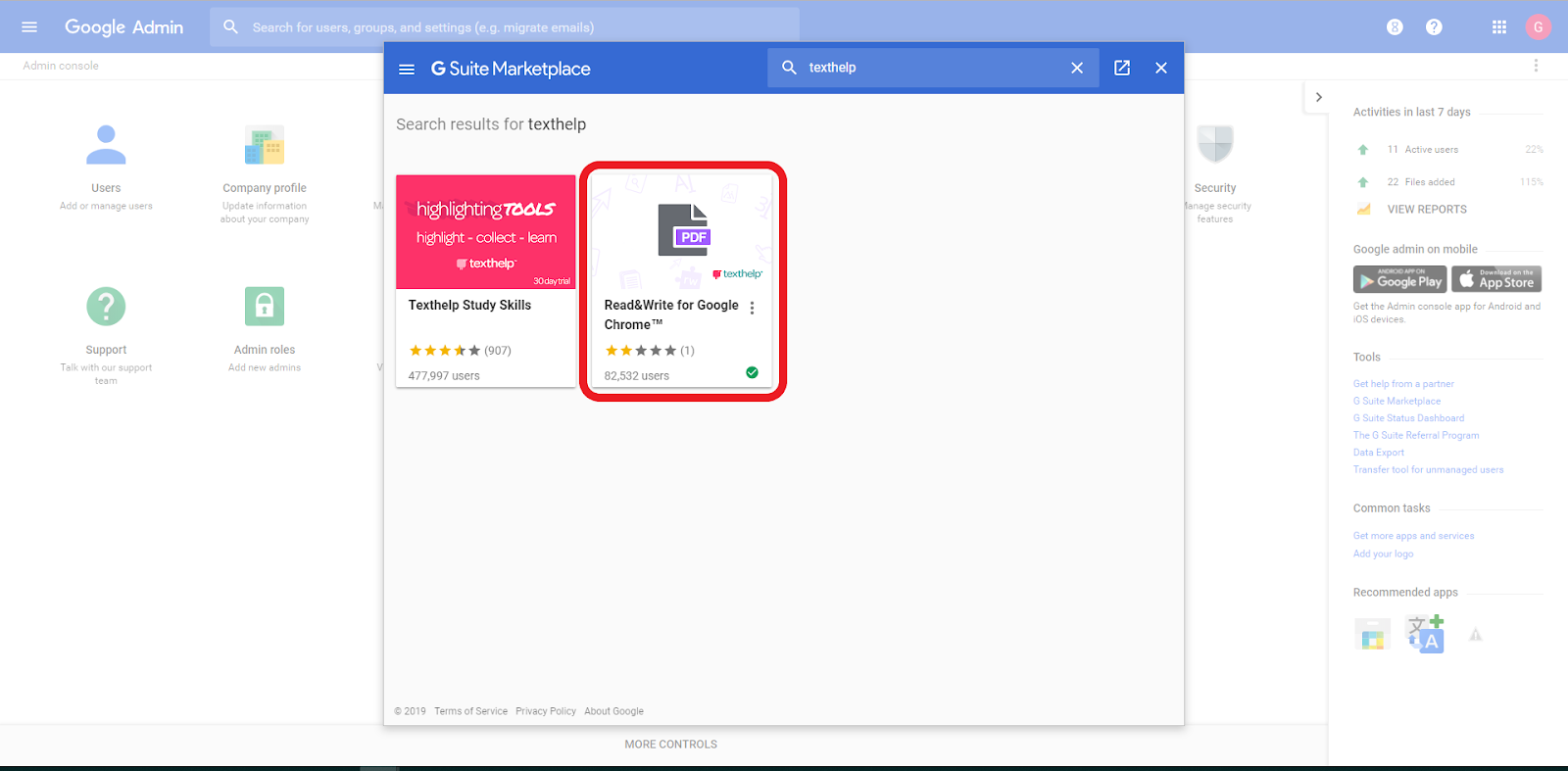The height and width of the screenshot is (771, 1568).
Task: Collapse the right side activity panel
Action: [x=1319, y=97]
